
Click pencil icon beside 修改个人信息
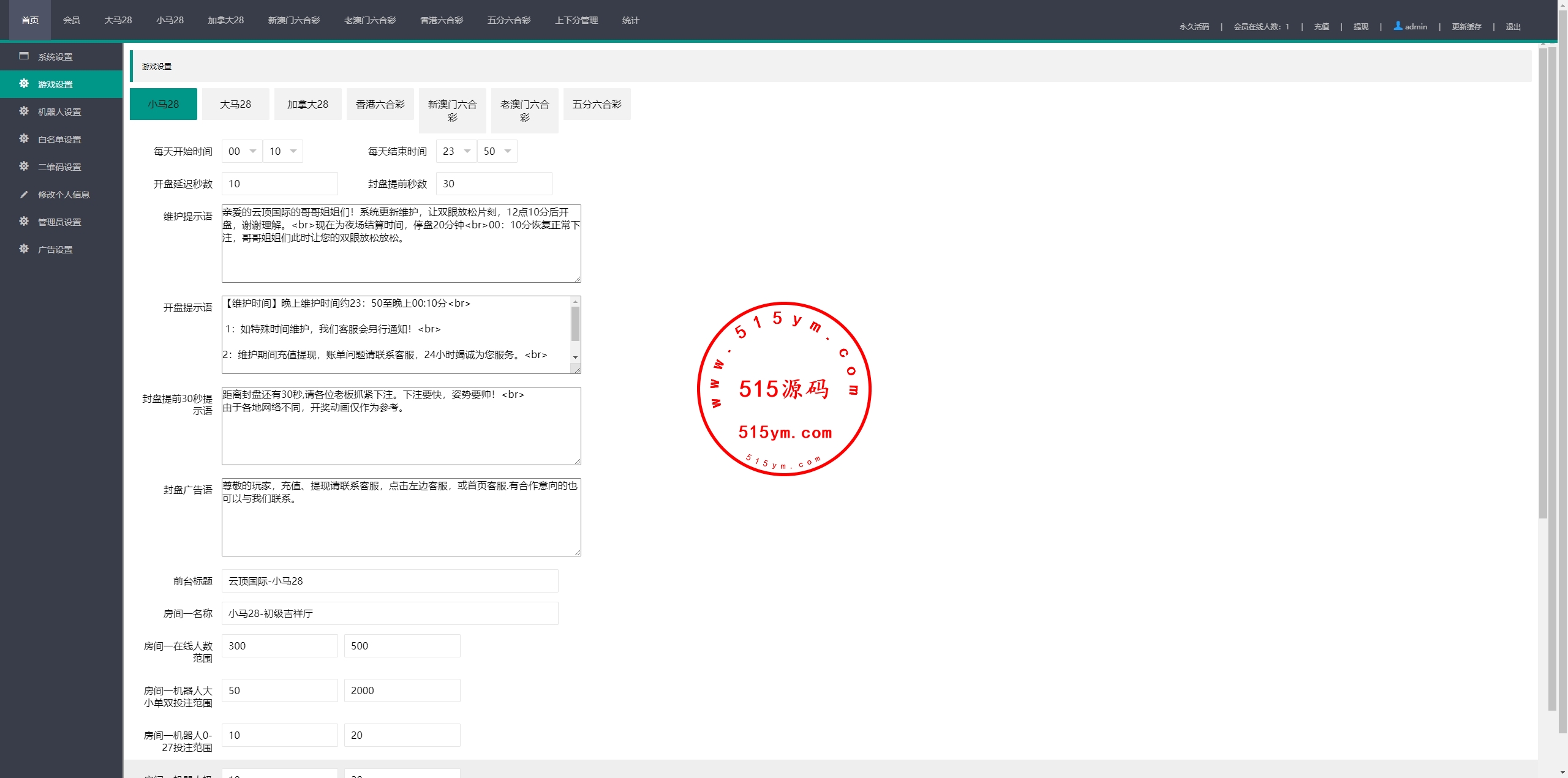click(x=24, y=194)
